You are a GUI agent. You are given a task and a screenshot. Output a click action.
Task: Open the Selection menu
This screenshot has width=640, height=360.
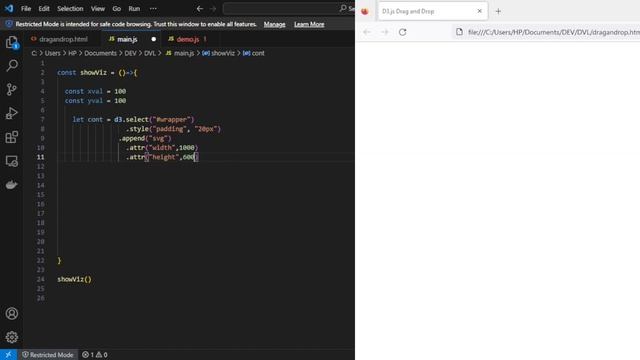pyautogui.click(x=70, y=9)
